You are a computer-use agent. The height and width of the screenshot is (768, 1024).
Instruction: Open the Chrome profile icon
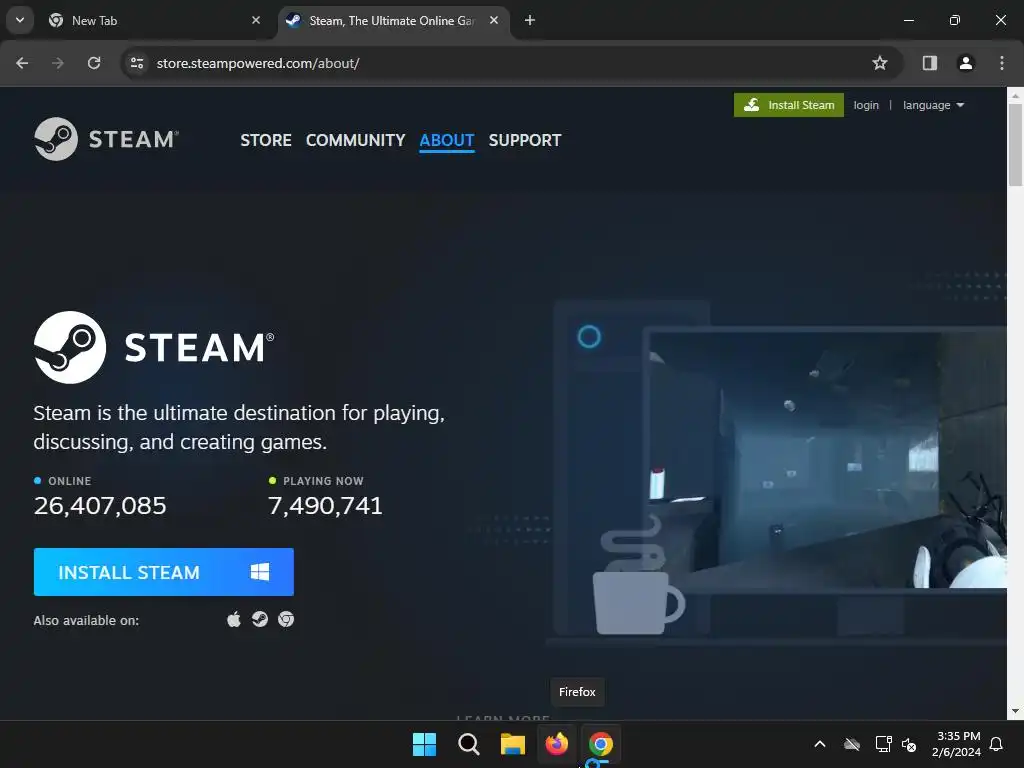966,63
